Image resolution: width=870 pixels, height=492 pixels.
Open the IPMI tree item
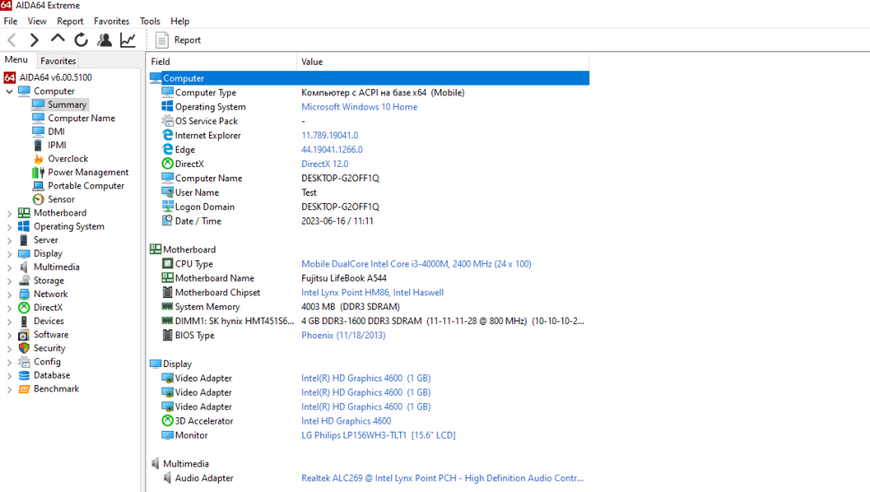(x=57, y=145)
